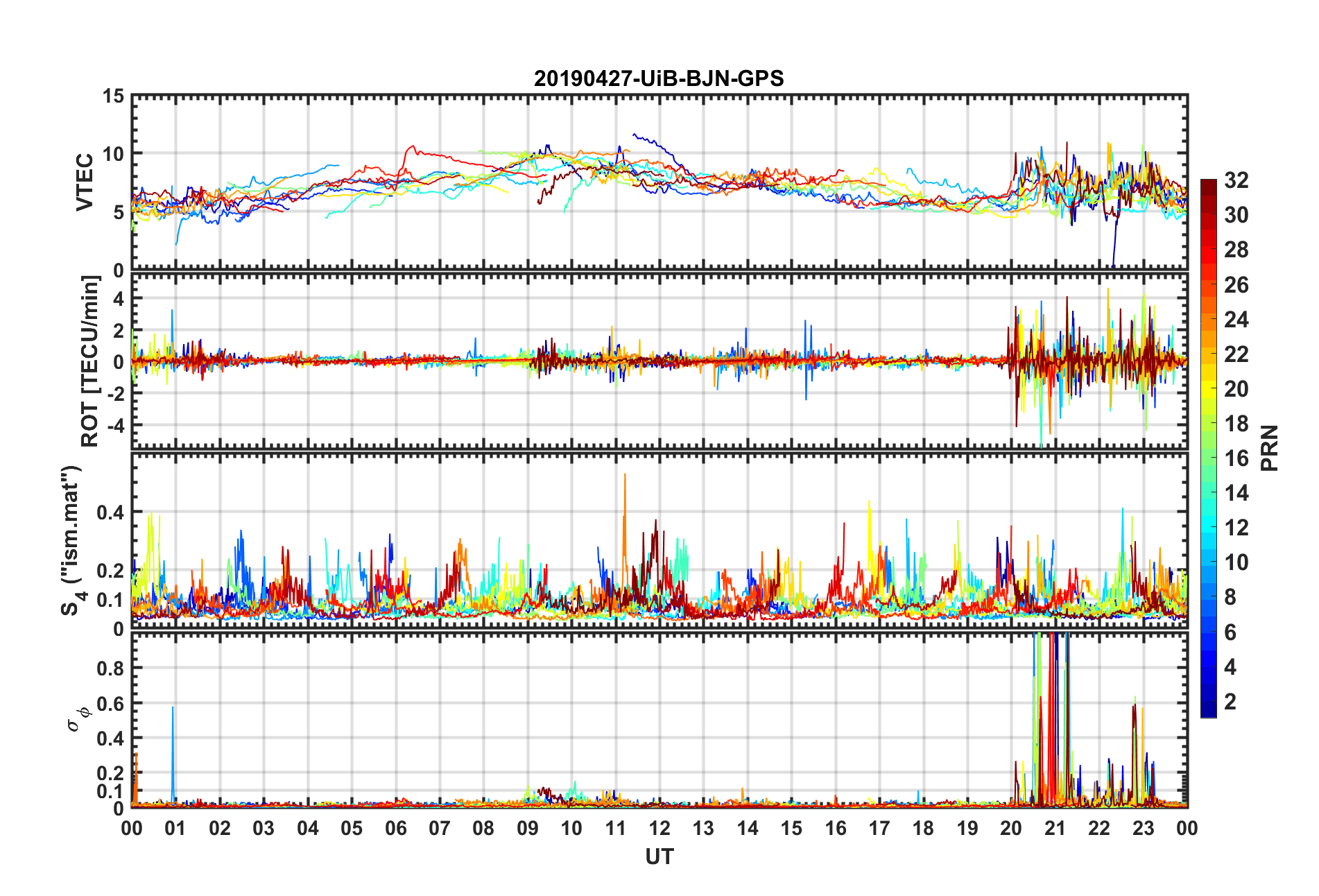The image size is (1319, 896).
Task: Click the VTEC axis label
Action: tap(85, 182)
